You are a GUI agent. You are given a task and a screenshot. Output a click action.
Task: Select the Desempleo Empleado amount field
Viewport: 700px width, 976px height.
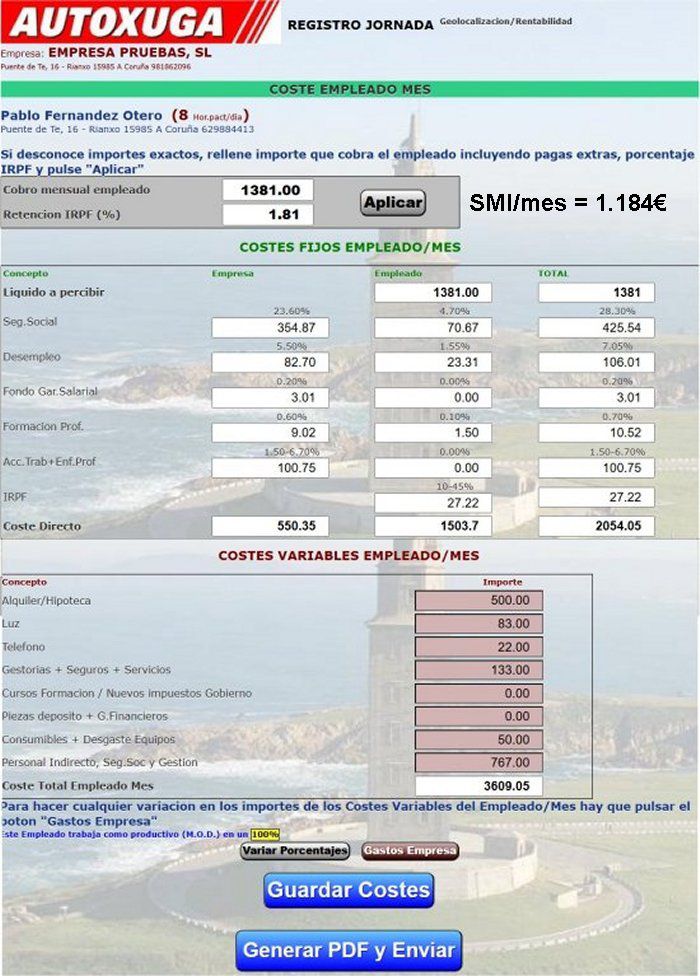433,363
